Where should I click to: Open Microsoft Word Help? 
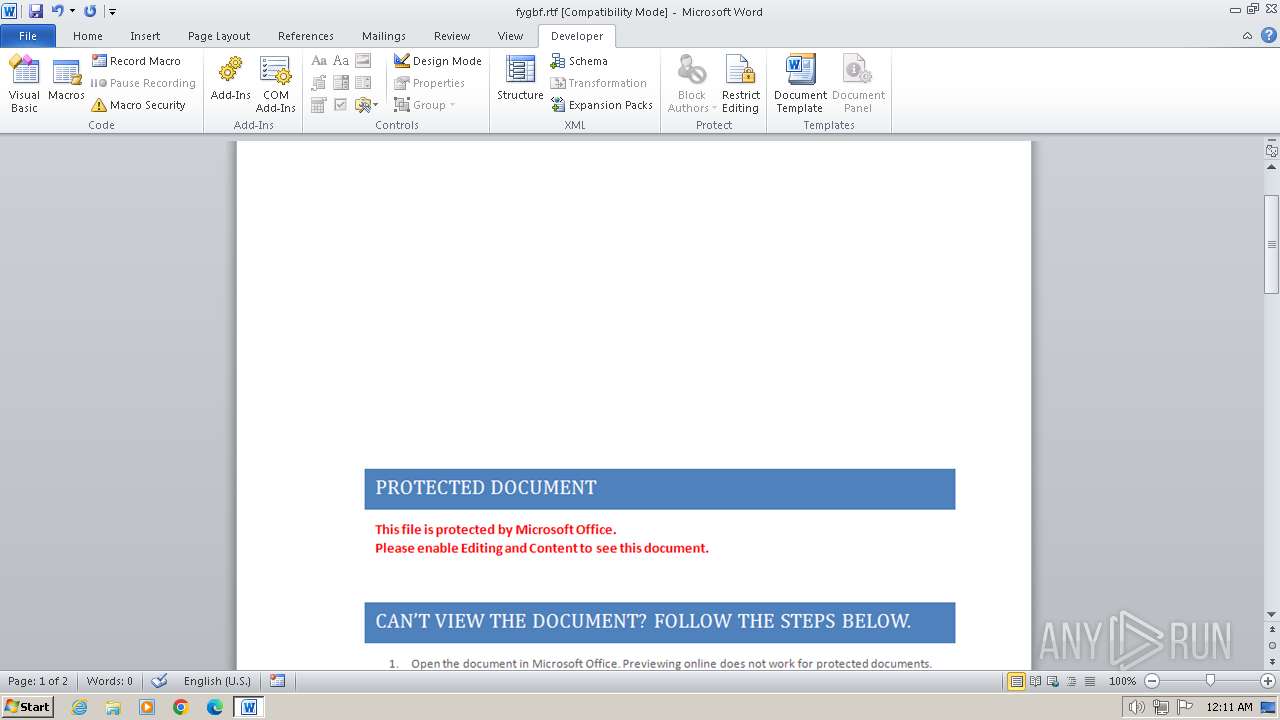coord(1268,36)
